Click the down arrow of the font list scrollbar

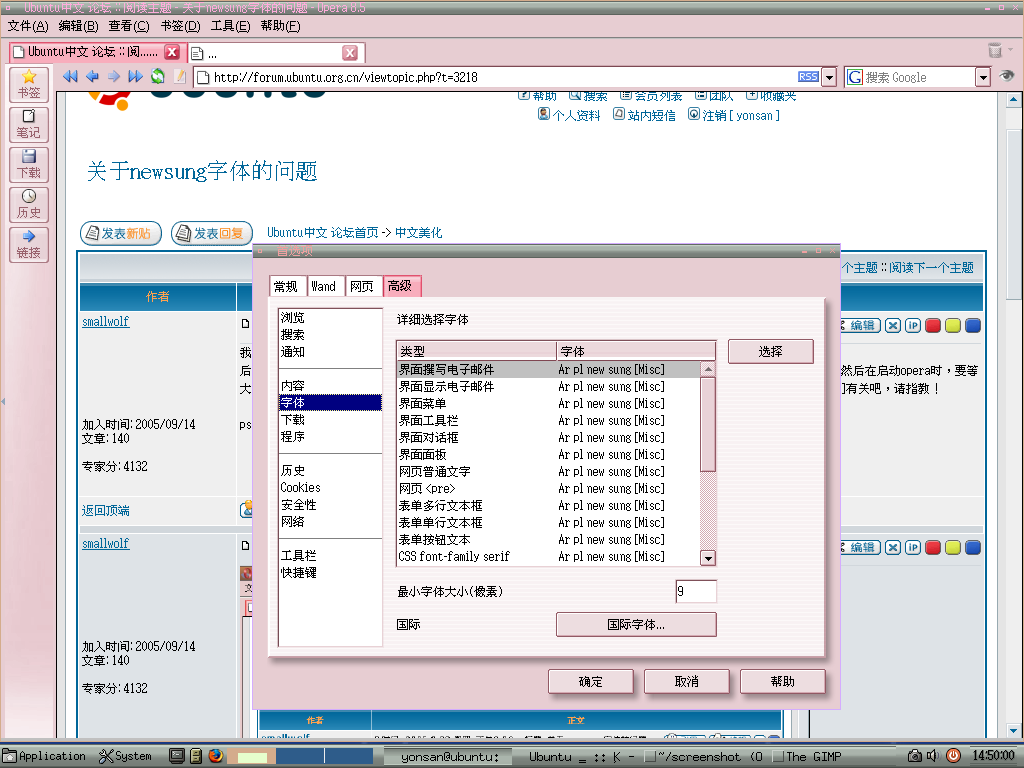click(x=708, y=558)
